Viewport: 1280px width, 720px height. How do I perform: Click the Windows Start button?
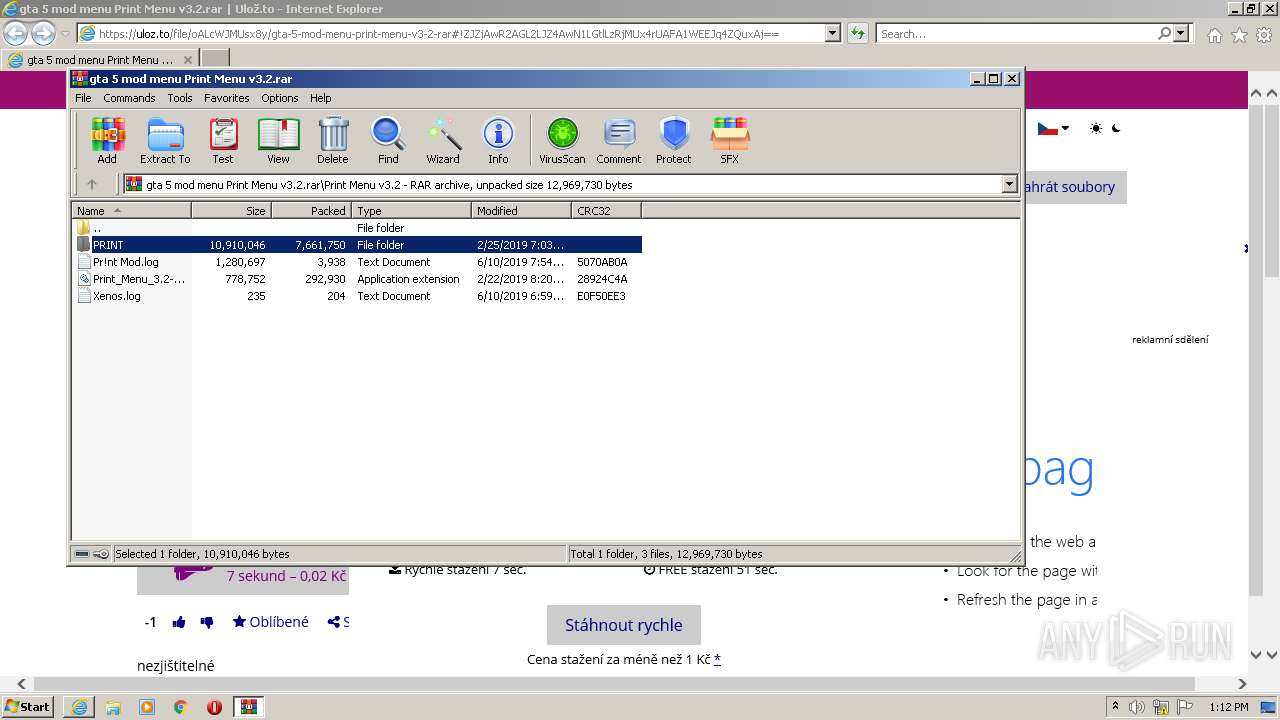(29, 707)
